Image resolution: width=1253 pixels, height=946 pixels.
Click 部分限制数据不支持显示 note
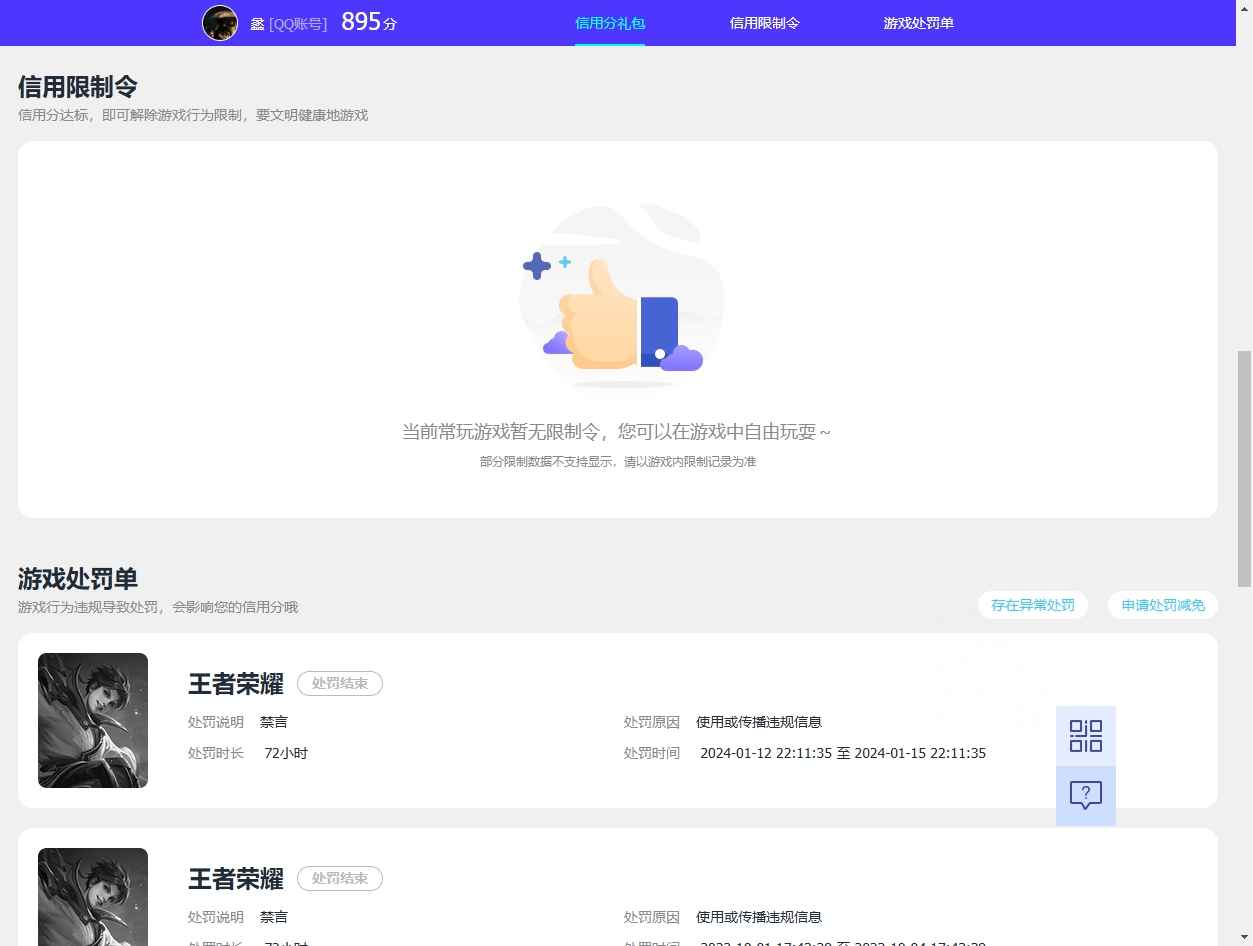click(618, 462)
